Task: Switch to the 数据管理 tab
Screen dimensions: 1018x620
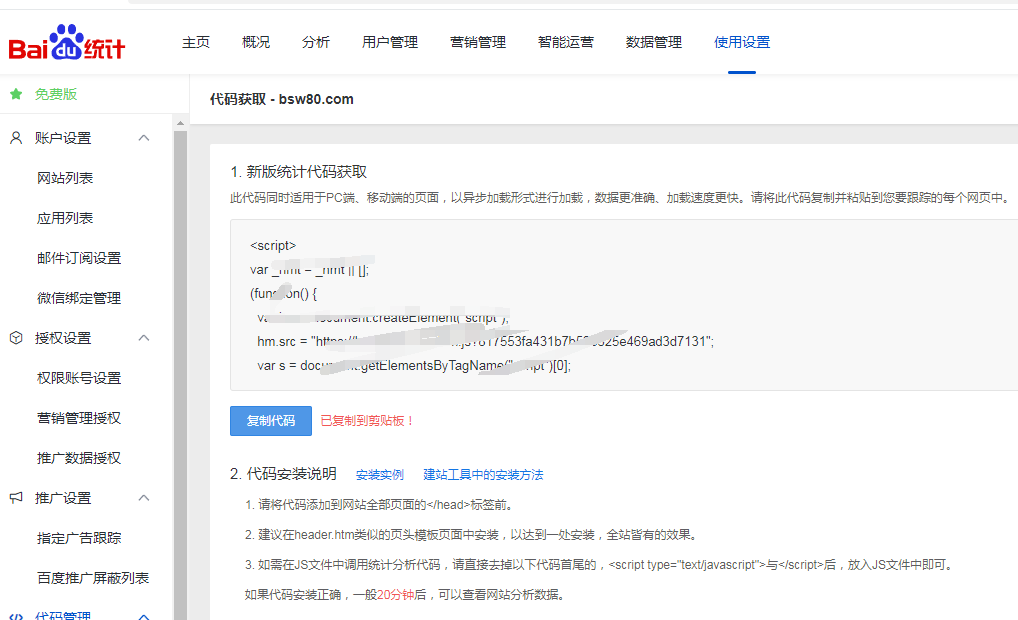Action: 654,42
